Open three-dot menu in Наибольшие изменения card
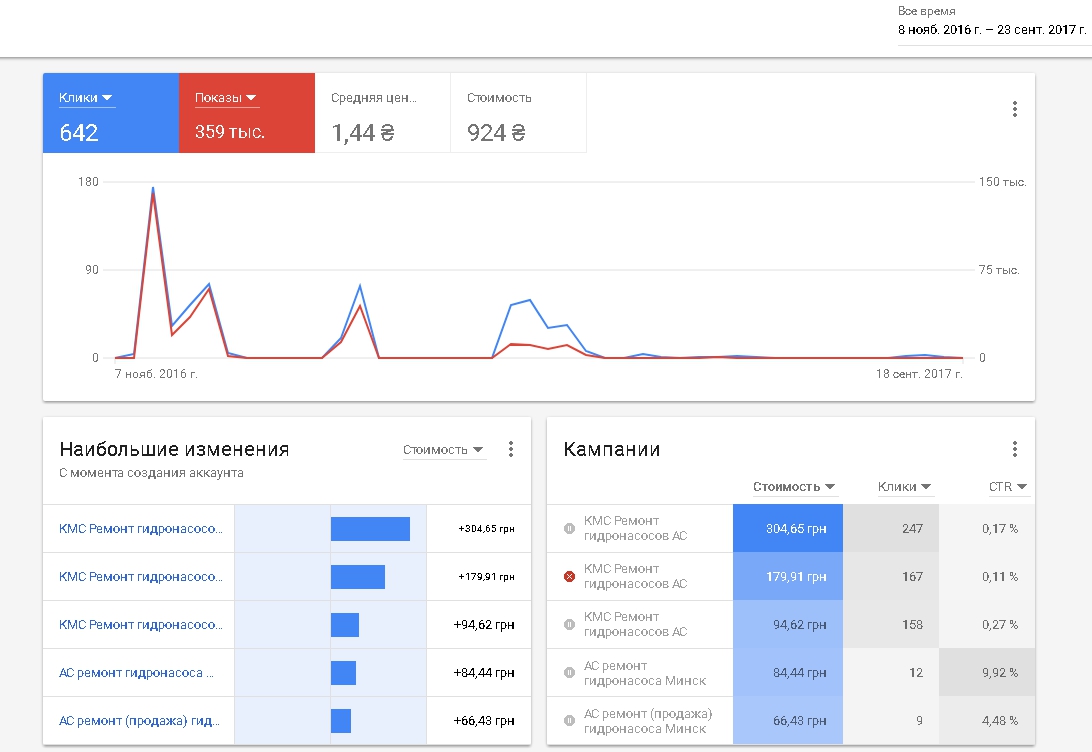Screen dimensions: 1092x752 click(x=511, y=449)
